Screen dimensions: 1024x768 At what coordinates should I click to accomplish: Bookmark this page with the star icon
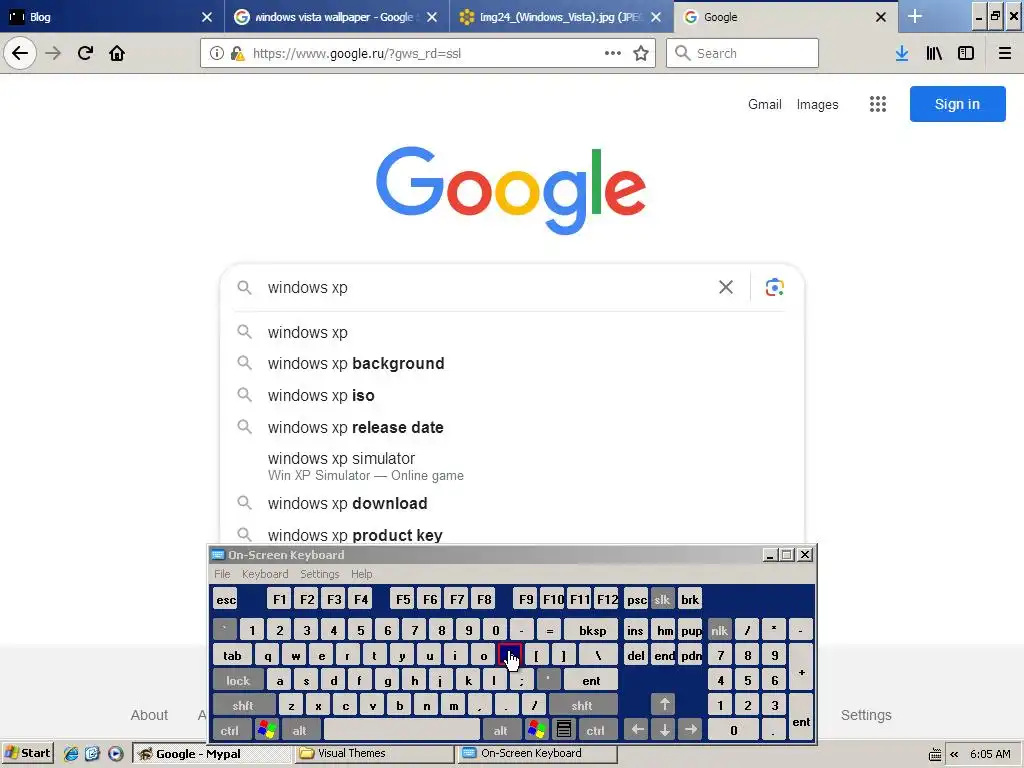pos(641,53)
